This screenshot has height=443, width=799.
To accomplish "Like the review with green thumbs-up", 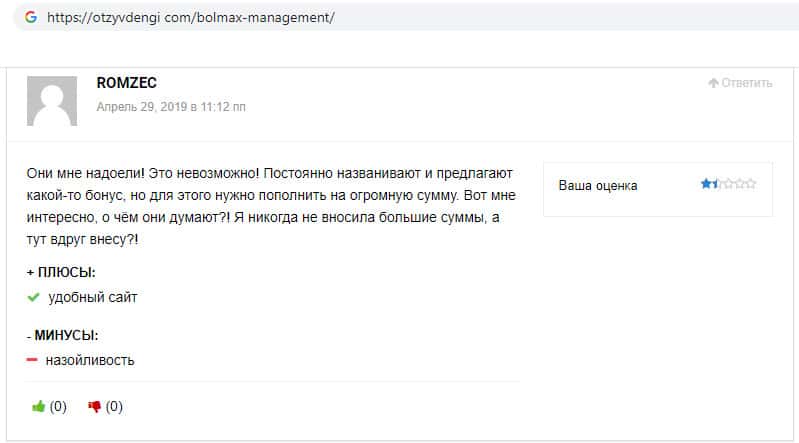I will click(39, 406).
